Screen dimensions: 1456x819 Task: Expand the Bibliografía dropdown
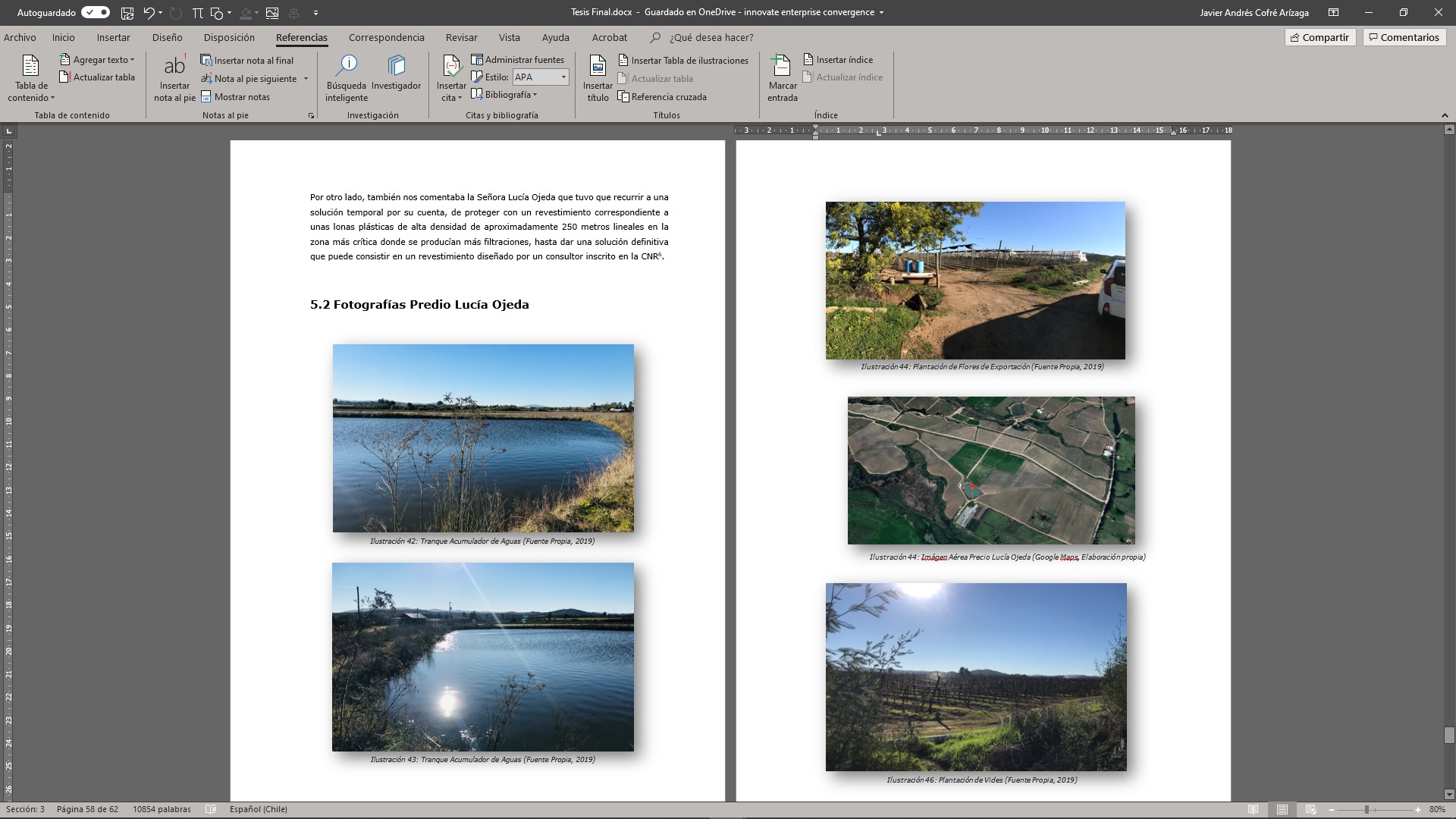(x=504, y=95)
